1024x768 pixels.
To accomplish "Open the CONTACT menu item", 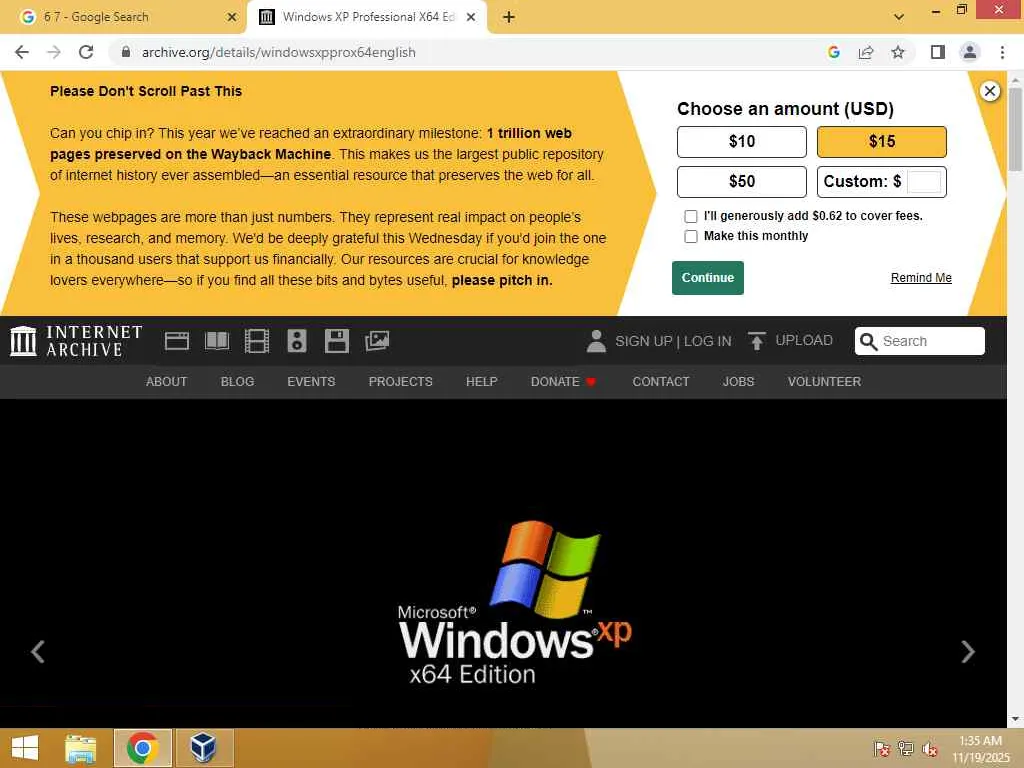I will (x=661, y=381).
